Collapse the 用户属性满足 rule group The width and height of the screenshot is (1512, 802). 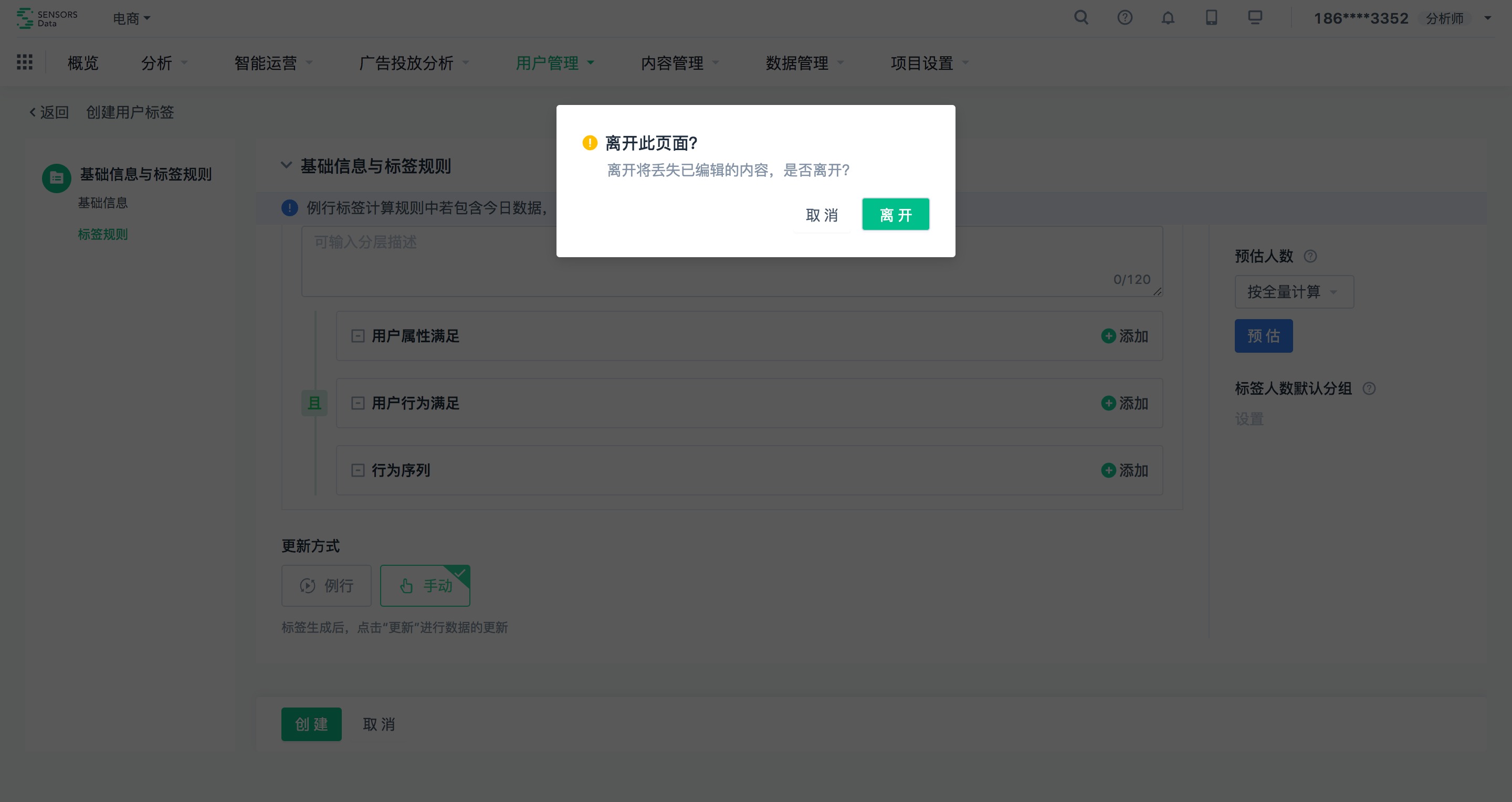(358, 336)
